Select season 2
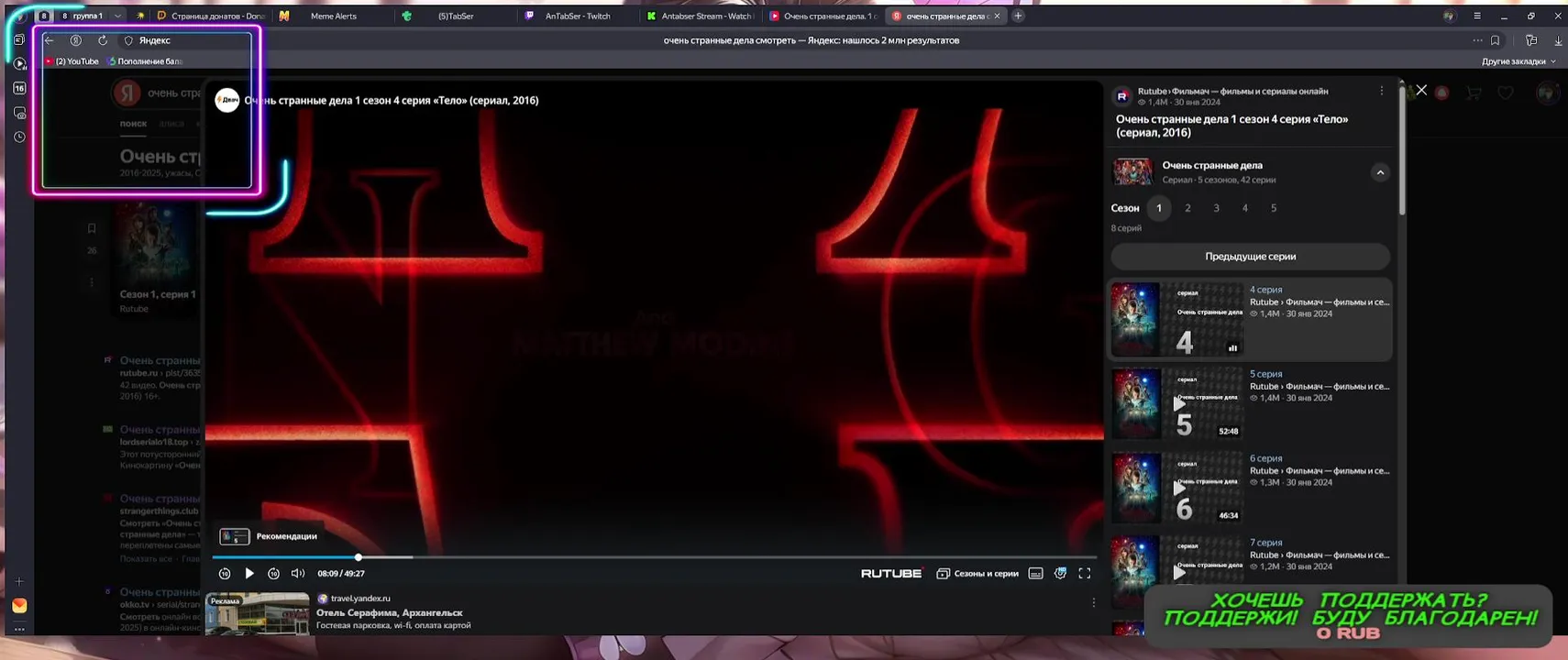This screenshot has height=660, width=1568. 1187,208
